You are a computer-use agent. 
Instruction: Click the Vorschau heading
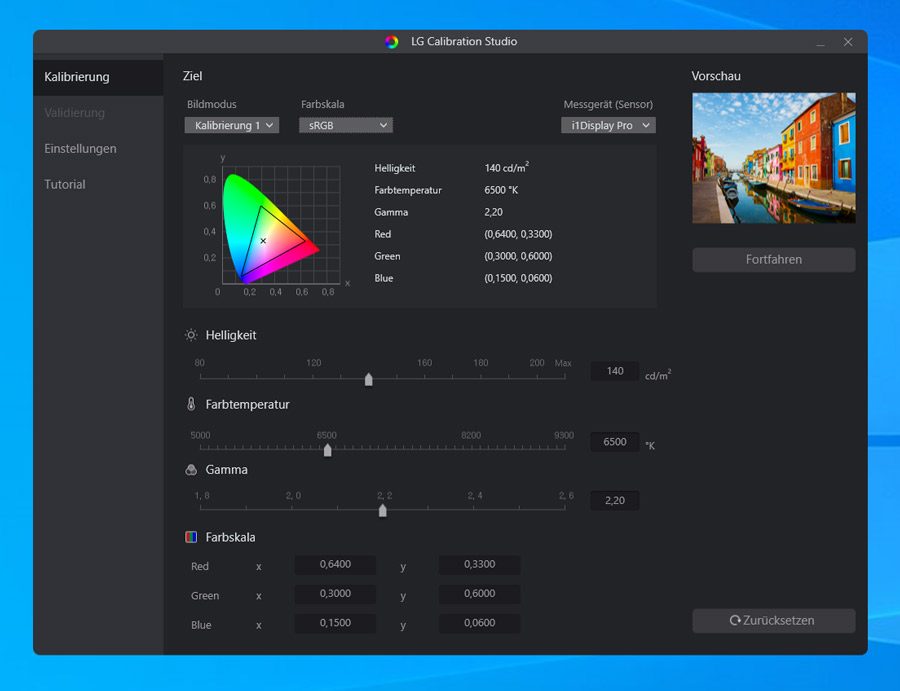click(716, 76)
